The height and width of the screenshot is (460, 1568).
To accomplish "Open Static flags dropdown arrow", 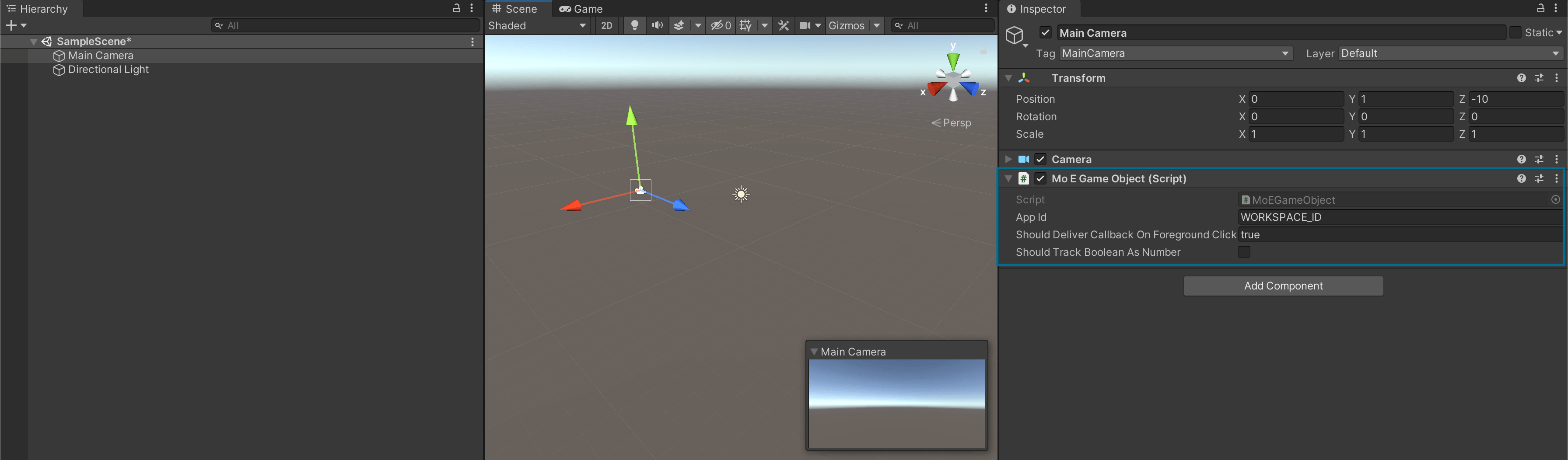I will pos(1559,33).
